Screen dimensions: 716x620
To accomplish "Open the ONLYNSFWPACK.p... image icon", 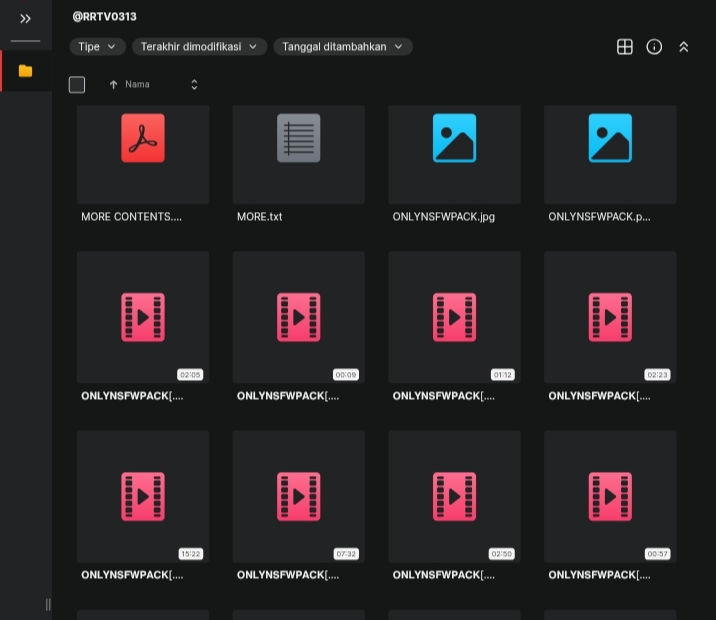I will click(610, 138).
